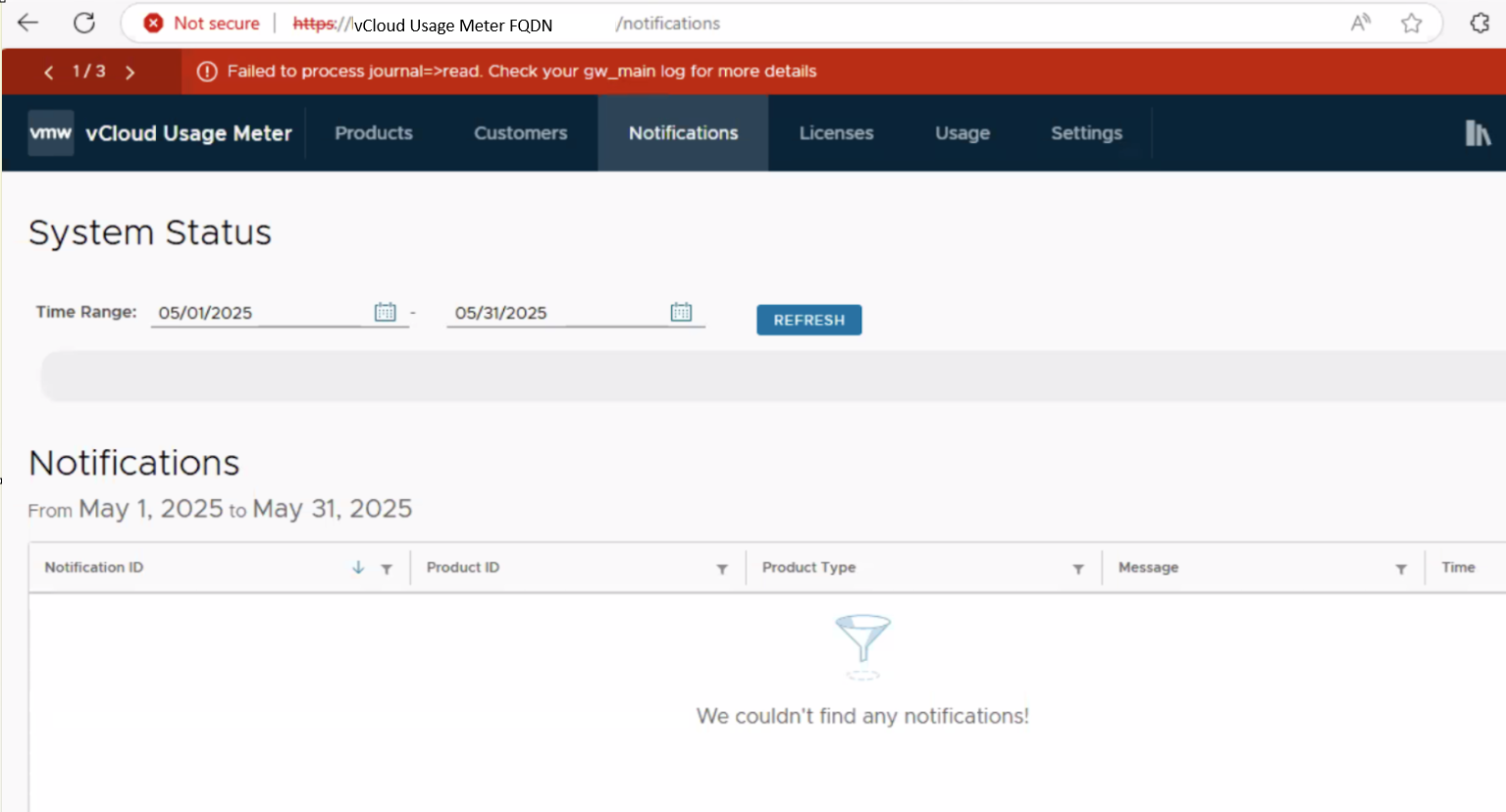Image resolution: width=1506 pixels, height=812 pixels.
Task: Click the '1 / 3' alert counter
Action: pos(88,71)
